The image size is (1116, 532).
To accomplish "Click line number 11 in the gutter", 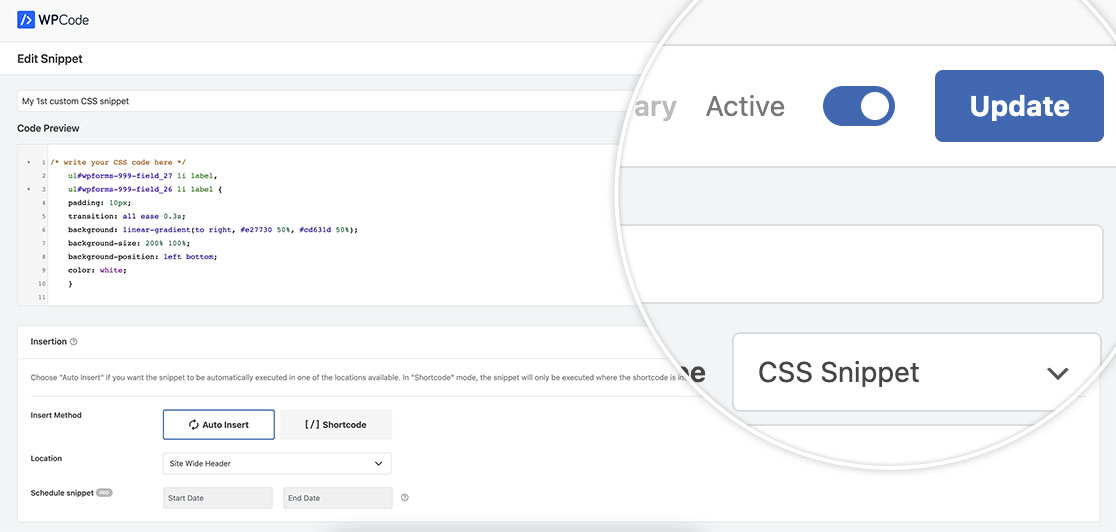I will click(x=42, y=297).
